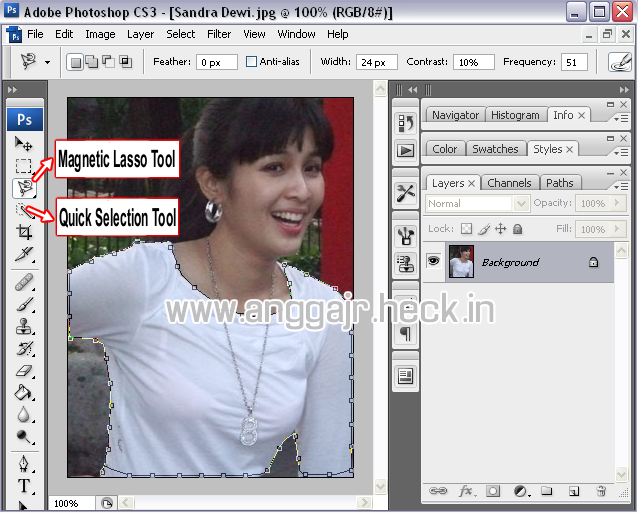Choose Subtract from selection mode
This screenshot has width=638, height=515.
[x=108, y=62]
